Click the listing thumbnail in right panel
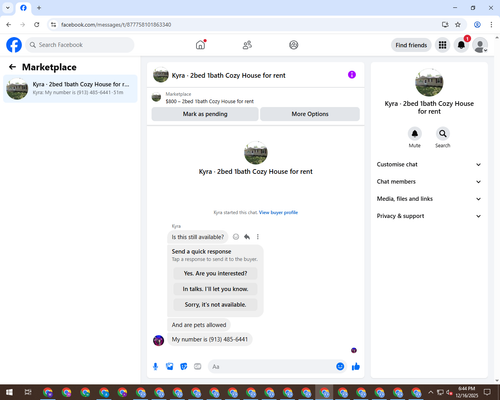The image size is (500, 400). tap(429, 82)
